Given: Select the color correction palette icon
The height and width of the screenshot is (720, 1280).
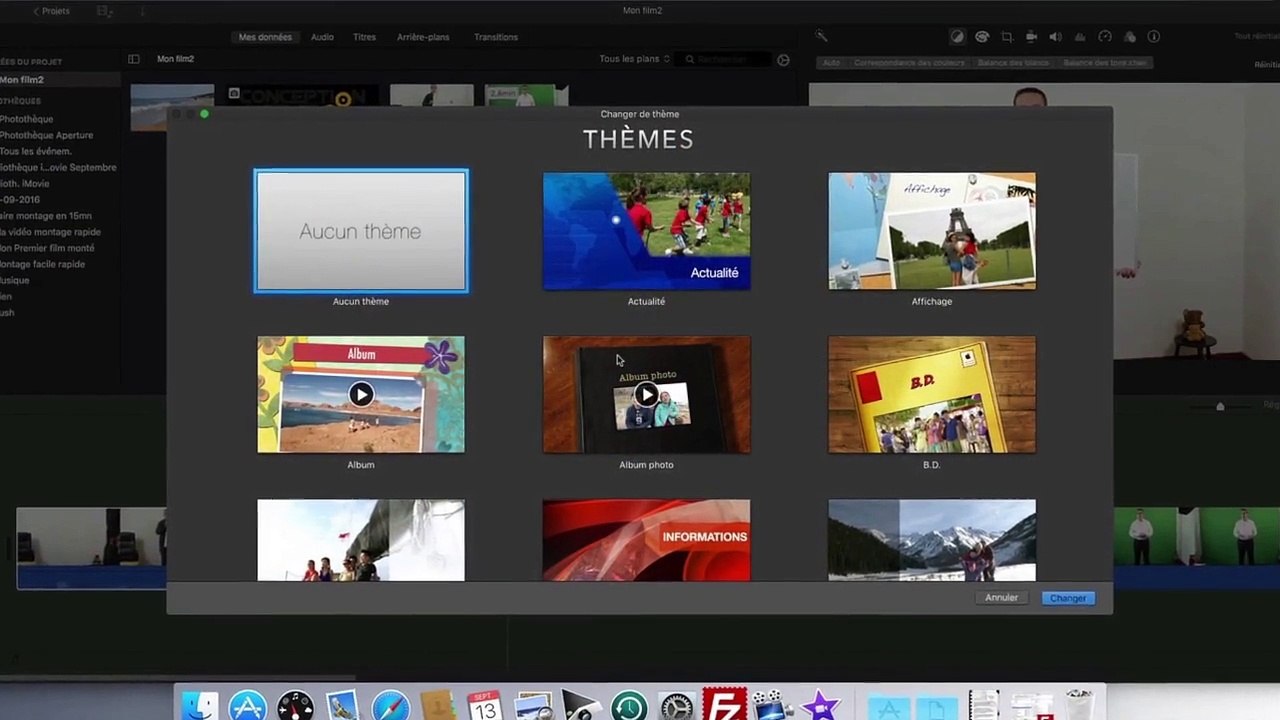Looking at the screenshot, I should click(982, 37).
